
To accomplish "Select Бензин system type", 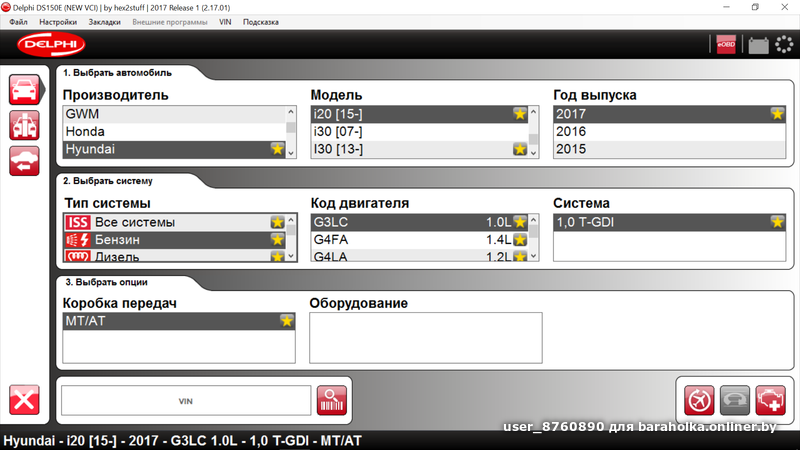I will [174, 239].
